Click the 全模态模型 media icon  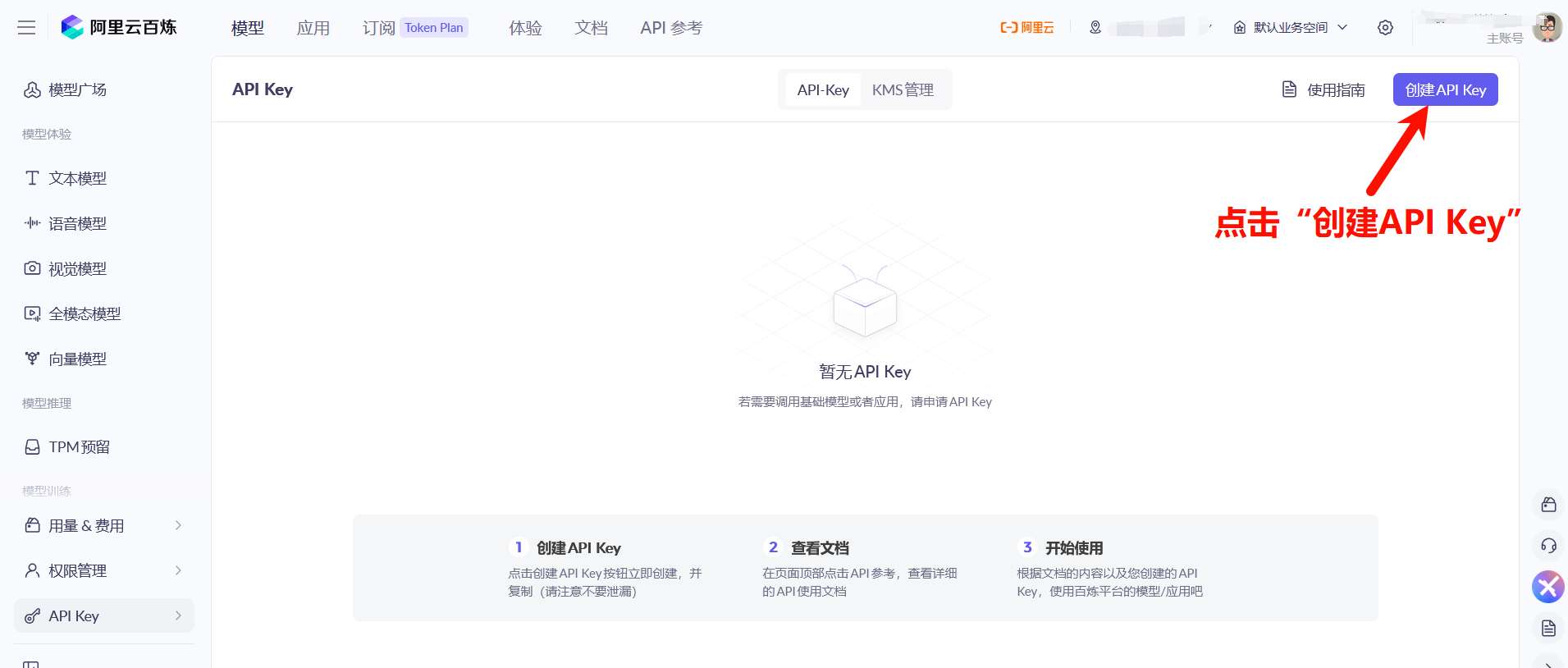tap(32, 313)
